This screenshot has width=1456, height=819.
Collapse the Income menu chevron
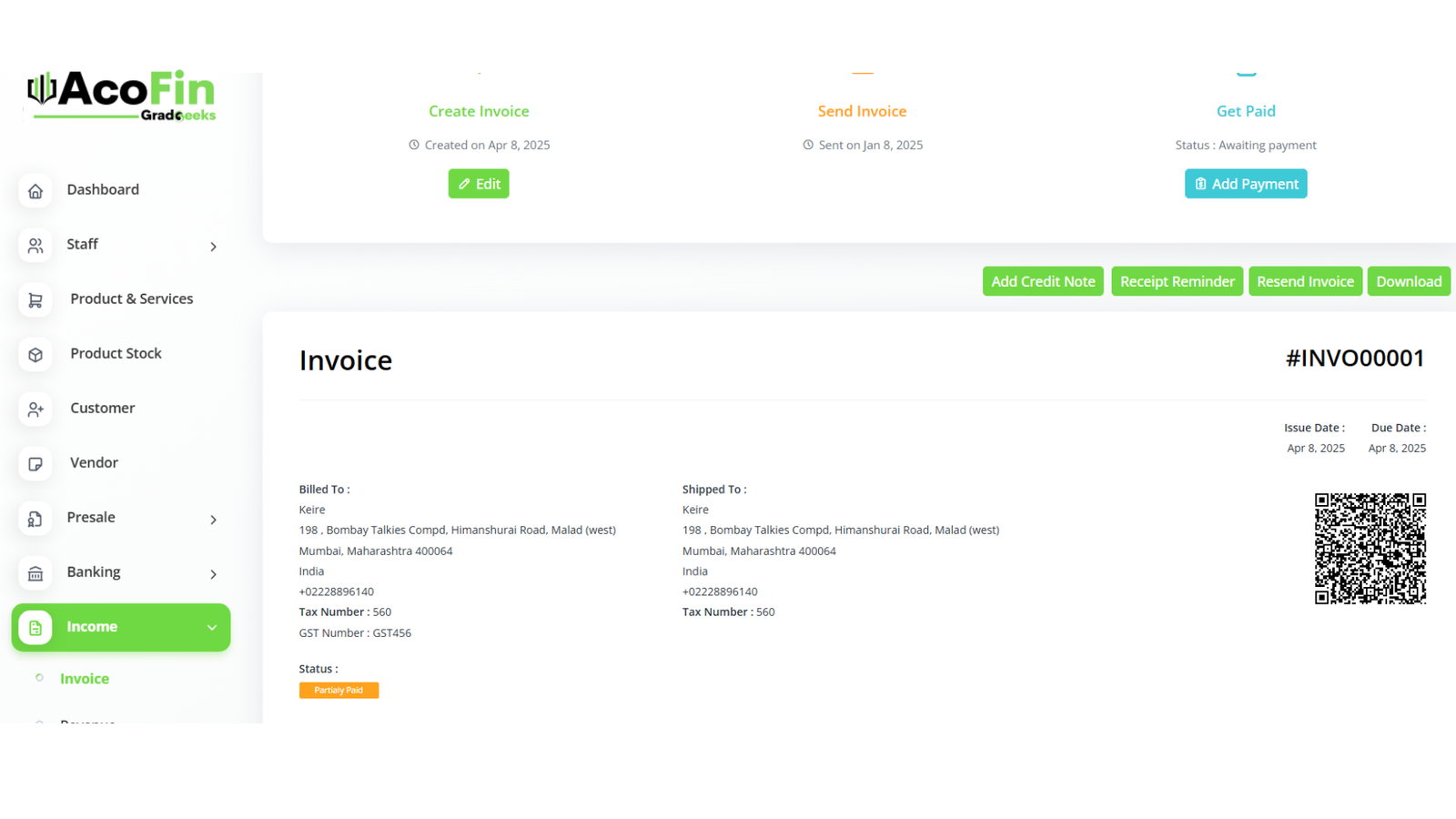[212, 628]
